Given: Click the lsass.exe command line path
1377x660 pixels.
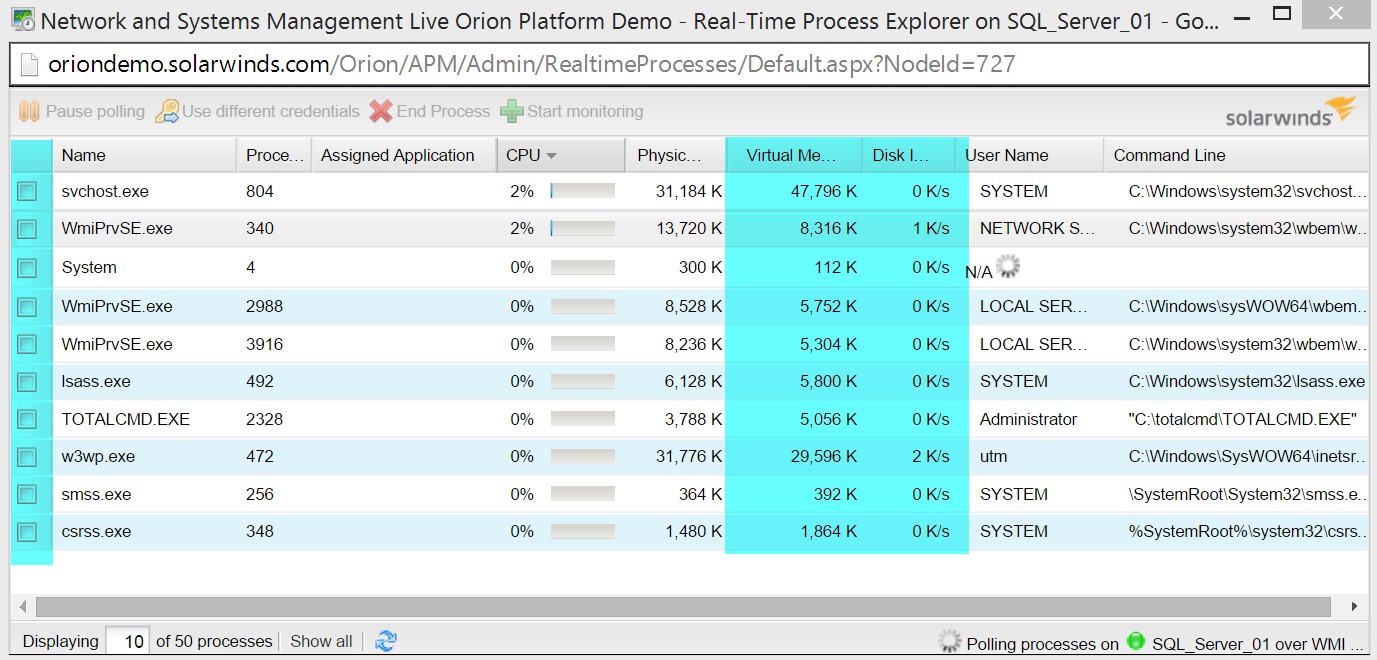Looking at the screenshot, I should pyautogui.click(x=1247, y=381).
